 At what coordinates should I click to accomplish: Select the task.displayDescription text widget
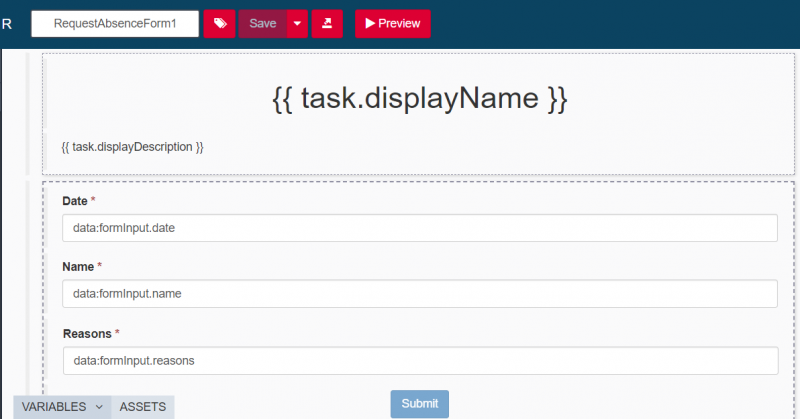132,147
